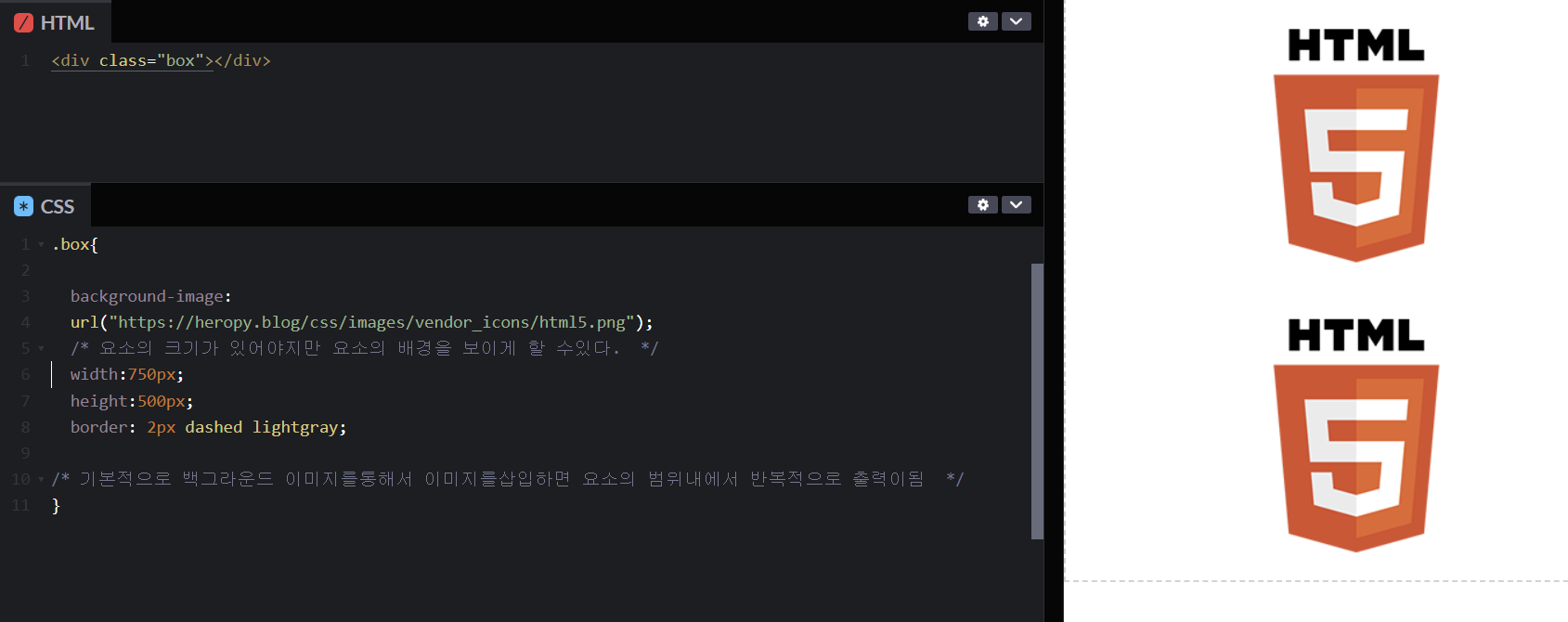Click line number 1 in HTML editor
Viewport: 1568px width, 622px height.
click(26, 60)
